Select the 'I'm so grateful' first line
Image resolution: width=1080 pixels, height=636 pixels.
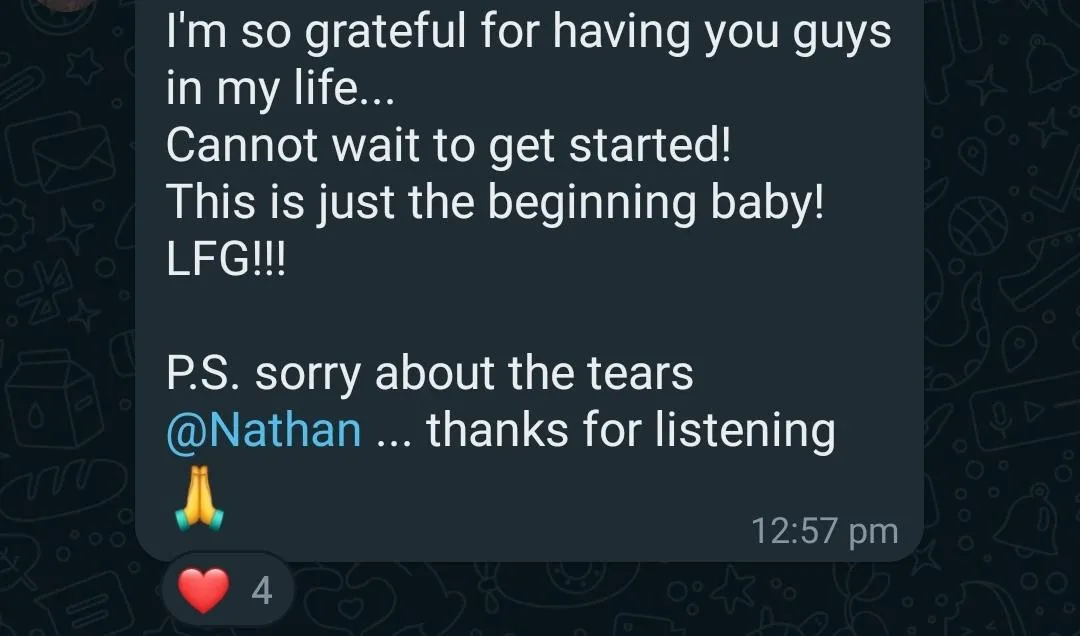click(529, 33)
